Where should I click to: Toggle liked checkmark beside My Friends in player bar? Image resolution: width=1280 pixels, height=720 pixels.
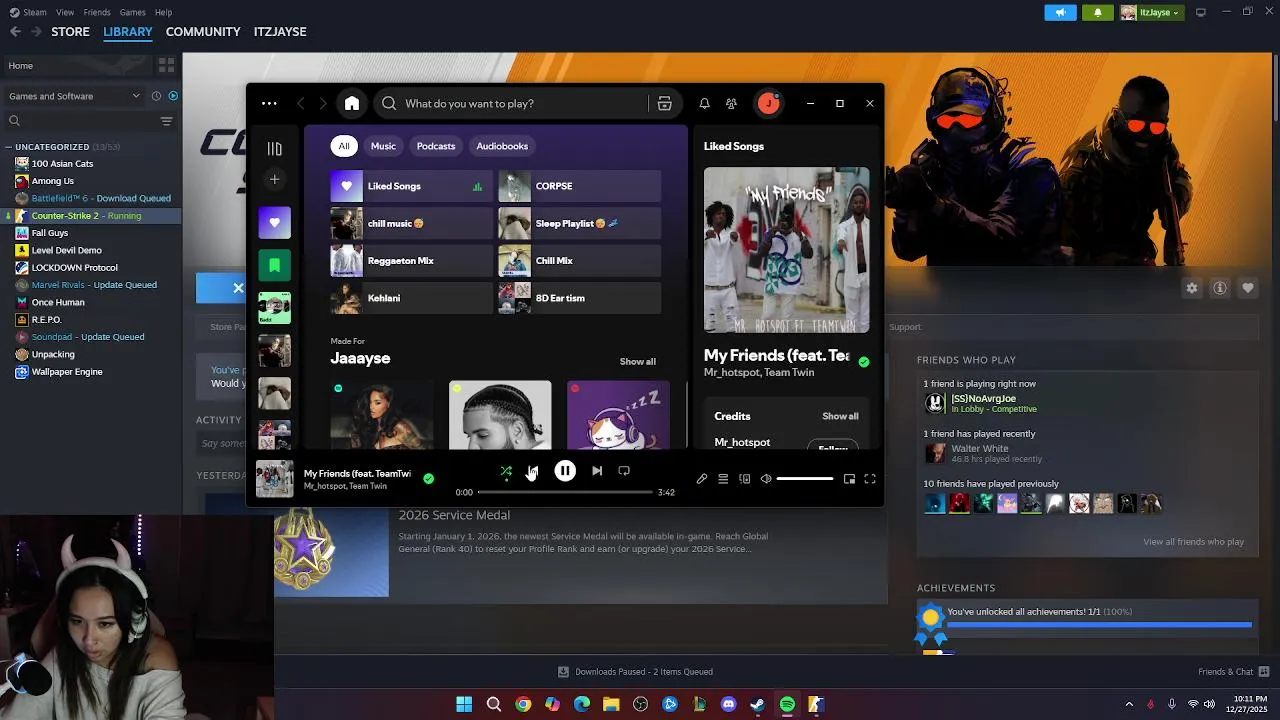428,479
